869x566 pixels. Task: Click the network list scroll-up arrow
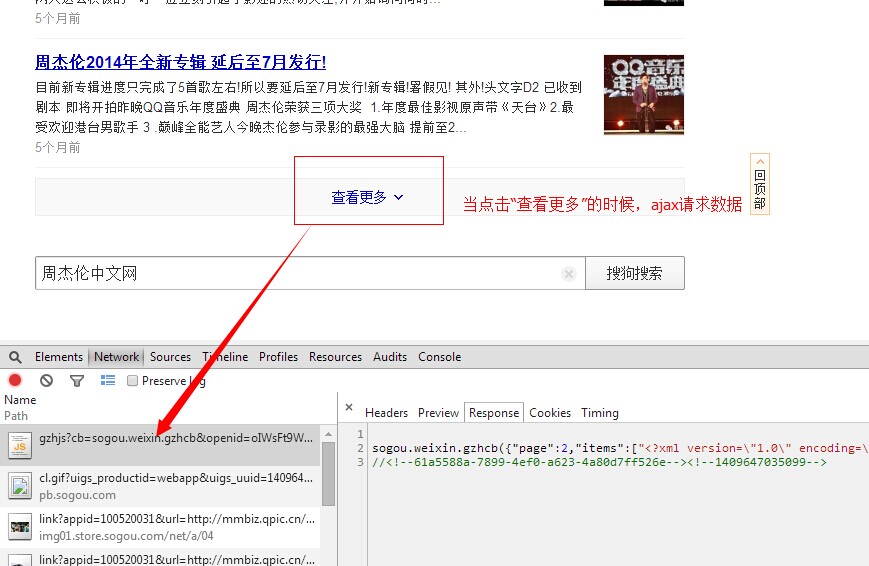pyautogui.click(x=328, y=434)
